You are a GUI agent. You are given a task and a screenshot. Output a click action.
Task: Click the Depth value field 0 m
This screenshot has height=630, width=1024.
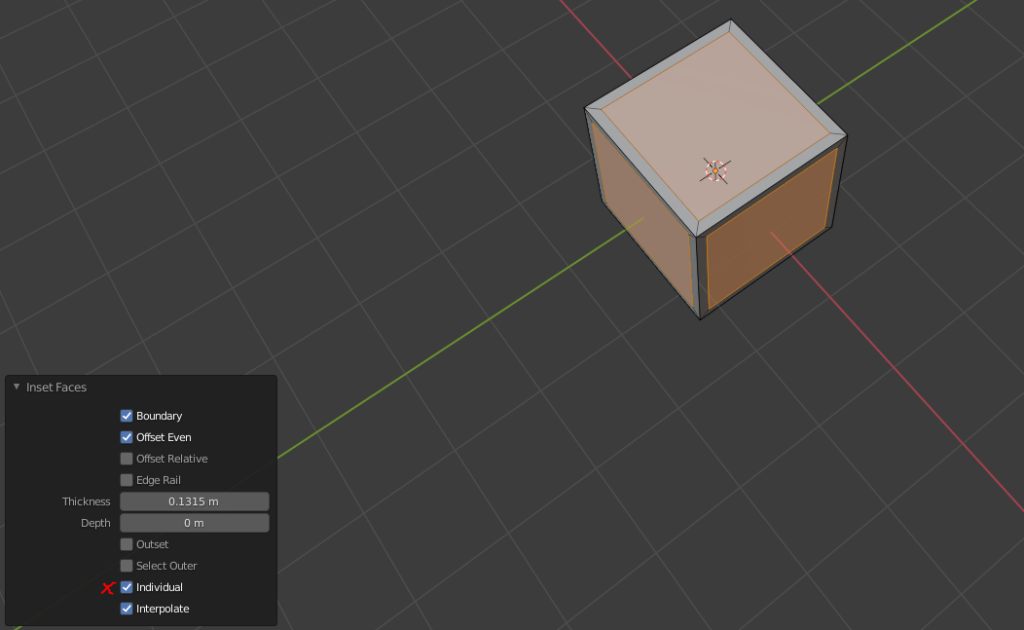[195, 523]
